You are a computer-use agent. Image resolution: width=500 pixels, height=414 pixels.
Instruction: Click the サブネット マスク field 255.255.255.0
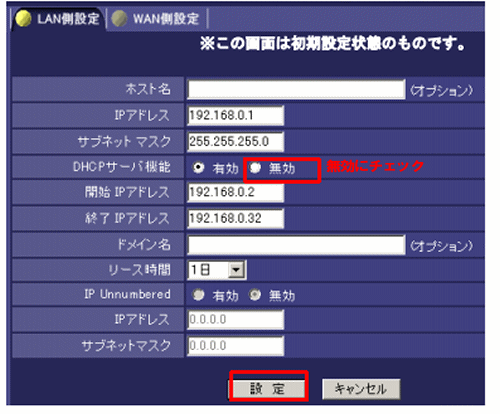coord(236,141)
